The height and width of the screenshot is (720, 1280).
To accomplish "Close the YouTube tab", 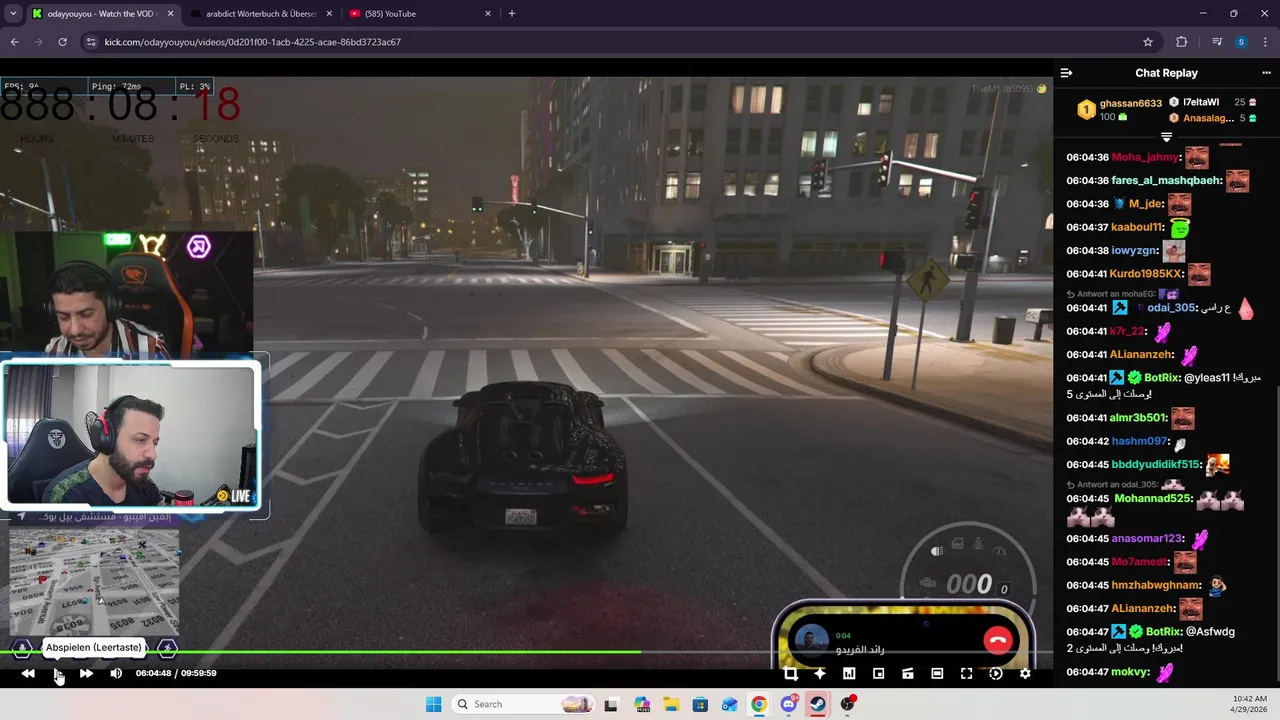I will tap(488, 14).
